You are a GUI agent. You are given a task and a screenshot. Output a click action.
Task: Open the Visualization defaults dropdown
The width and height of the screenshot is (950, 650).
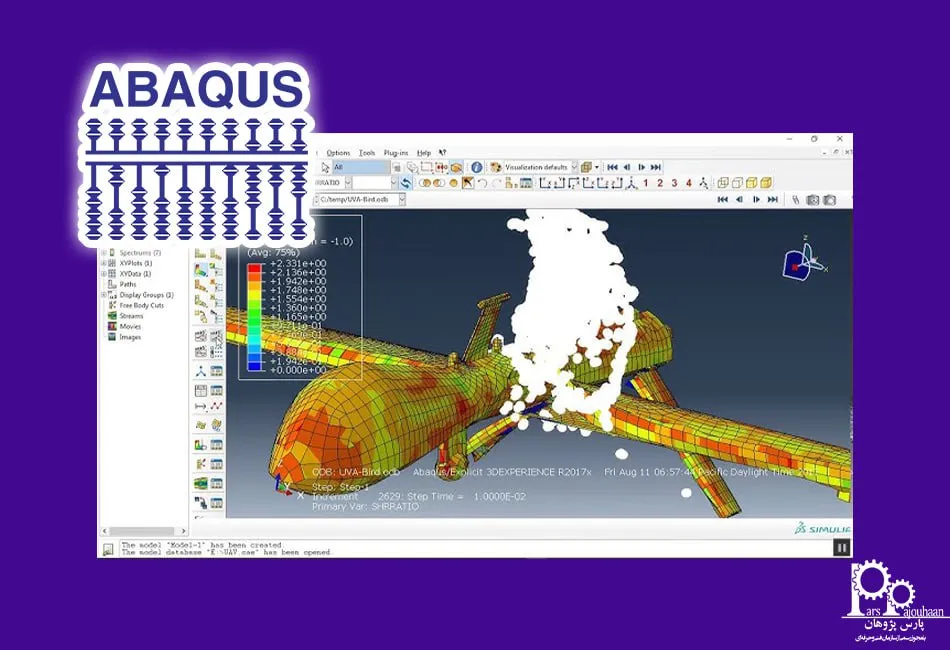[573, 168]
